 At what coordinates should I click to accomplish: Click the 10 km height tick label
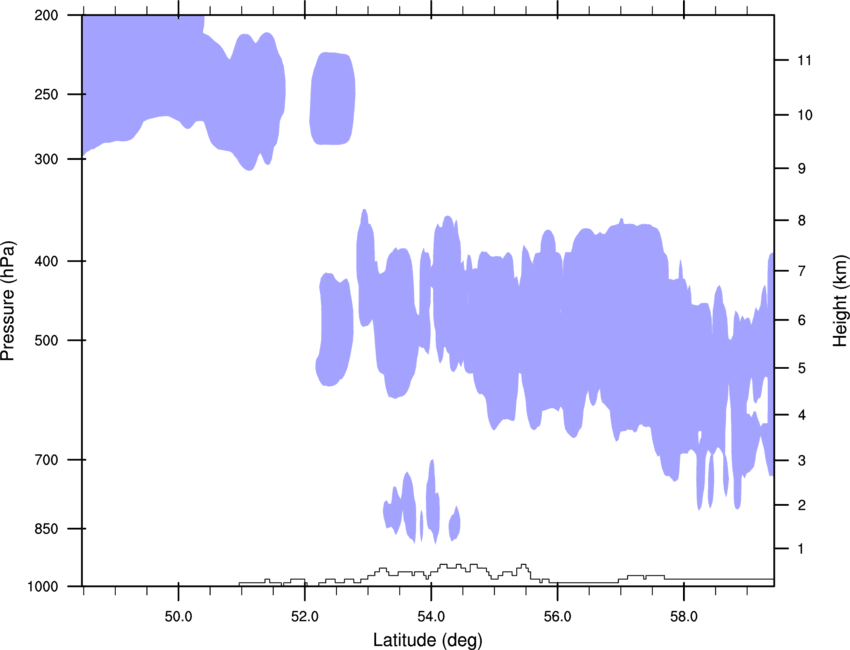[805, 115]
